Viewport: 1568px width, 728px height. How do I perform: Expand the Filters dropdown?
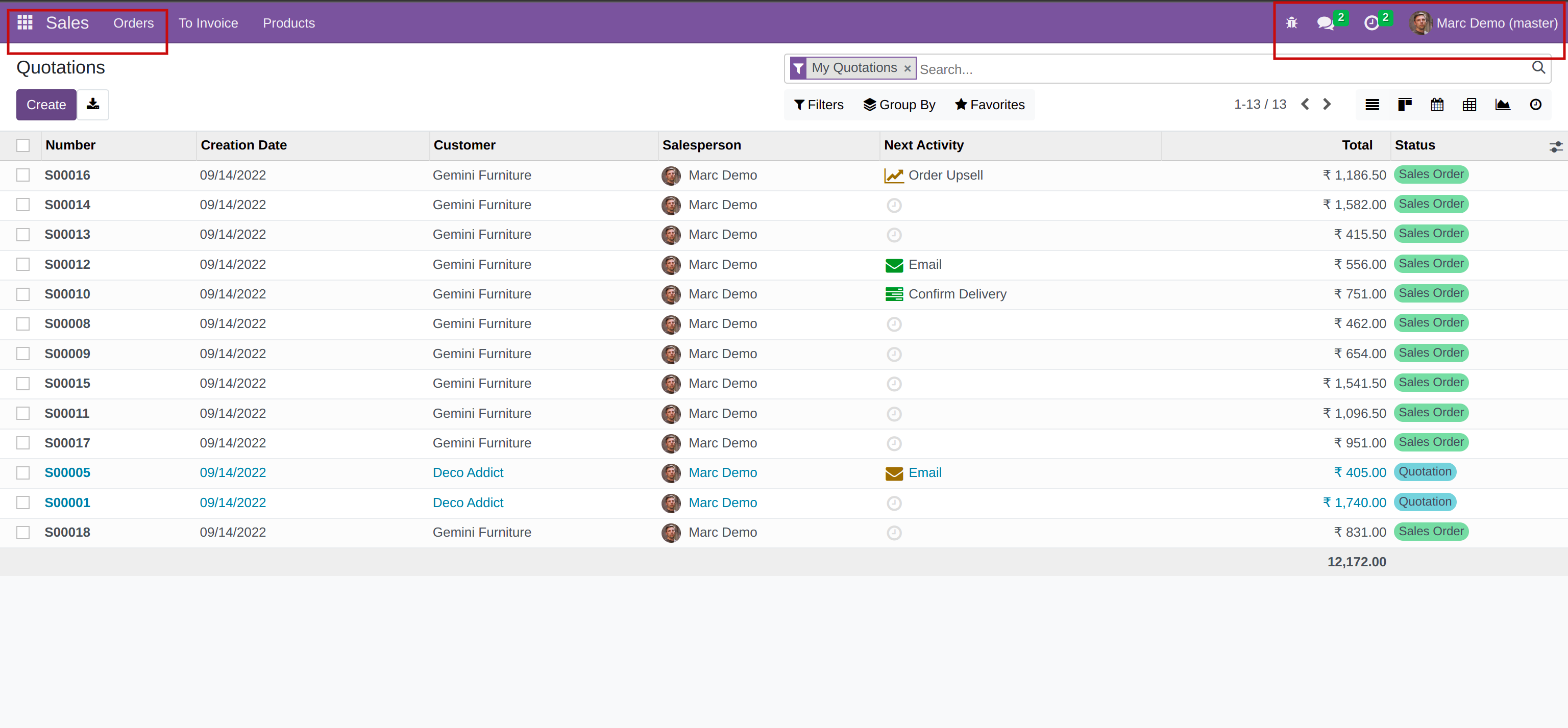(x=819, y=105)
